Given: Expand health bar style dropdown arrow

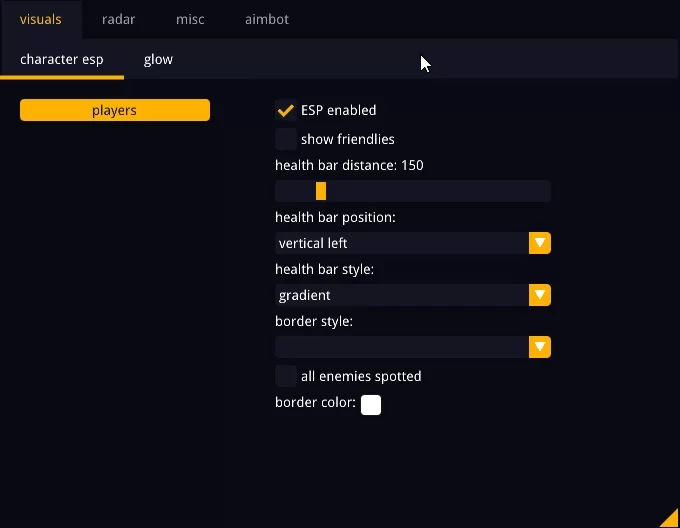Looking at the screenshot, I should click(540, 295).
